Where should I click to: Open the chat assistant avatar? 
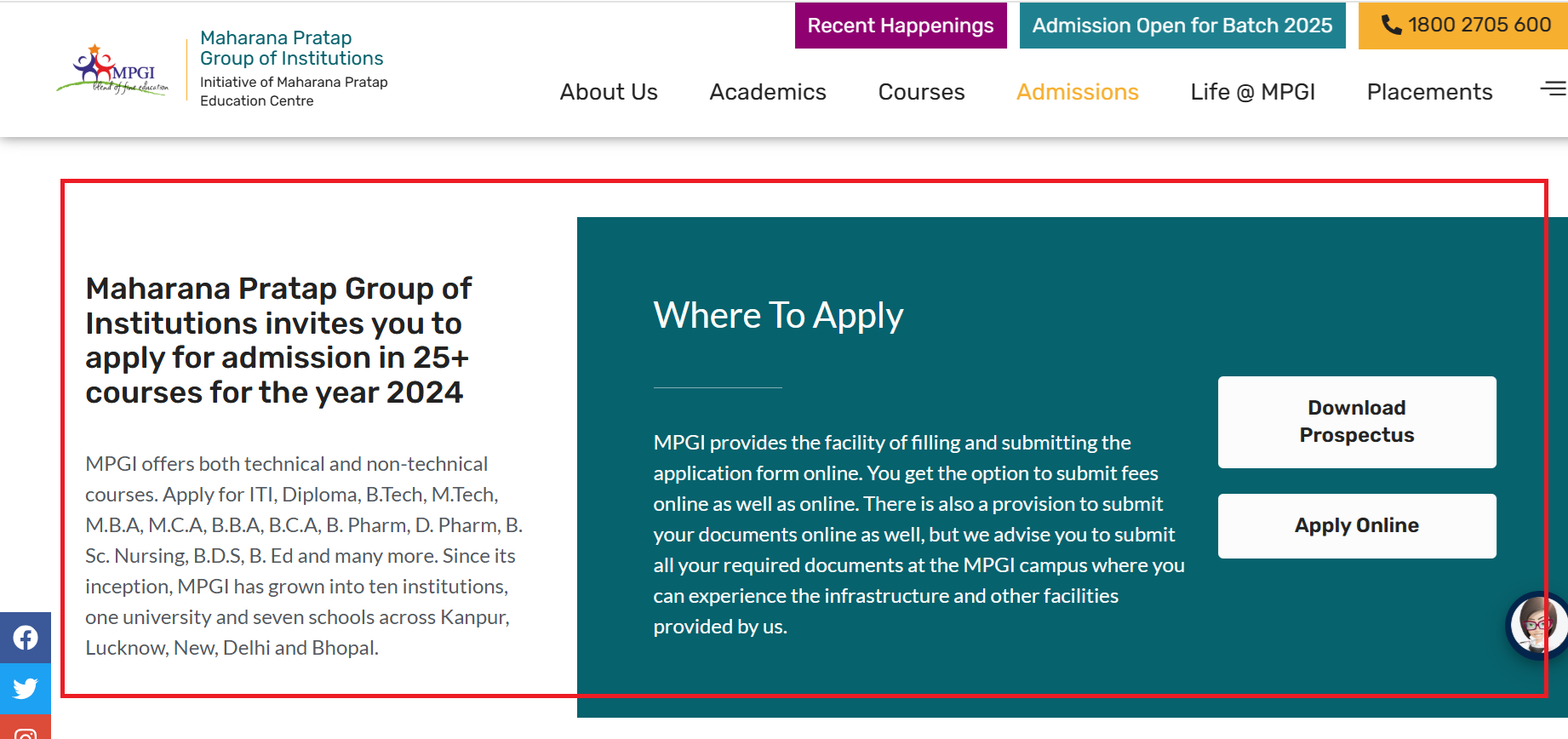(x=1537, y=625)
